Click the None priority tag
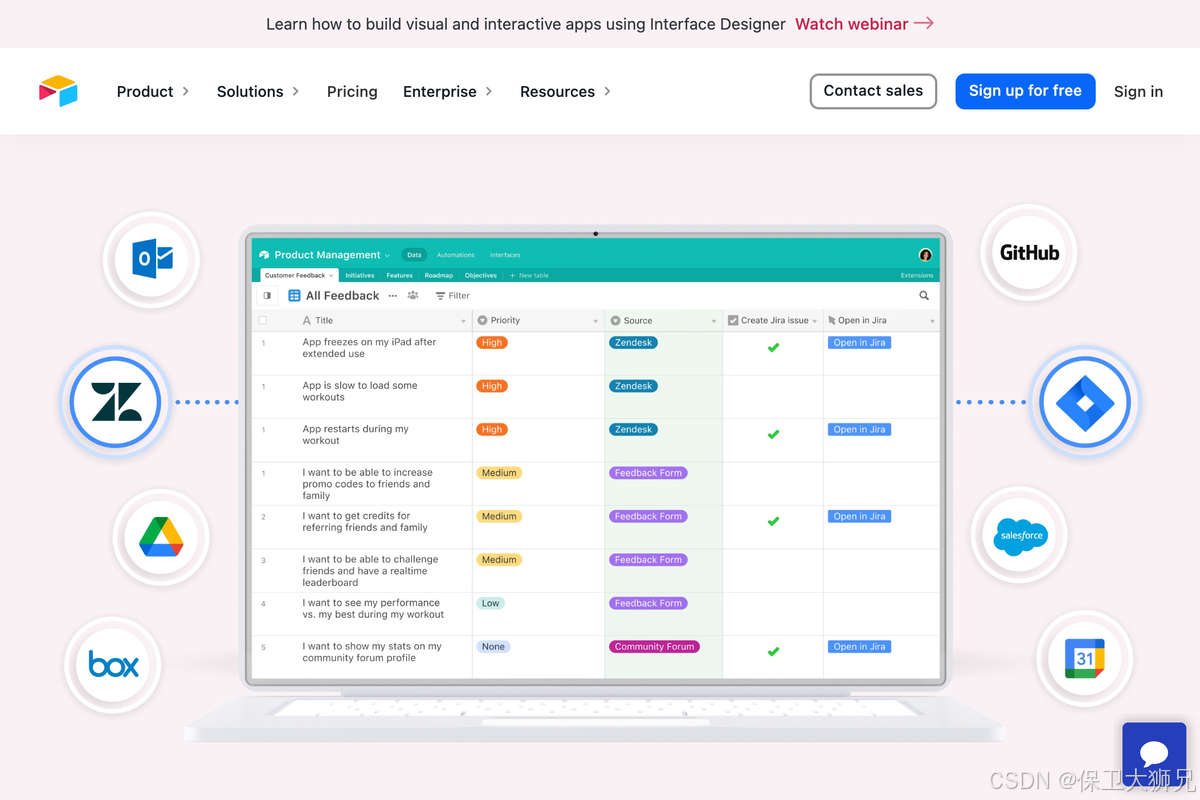 [493, 647]
